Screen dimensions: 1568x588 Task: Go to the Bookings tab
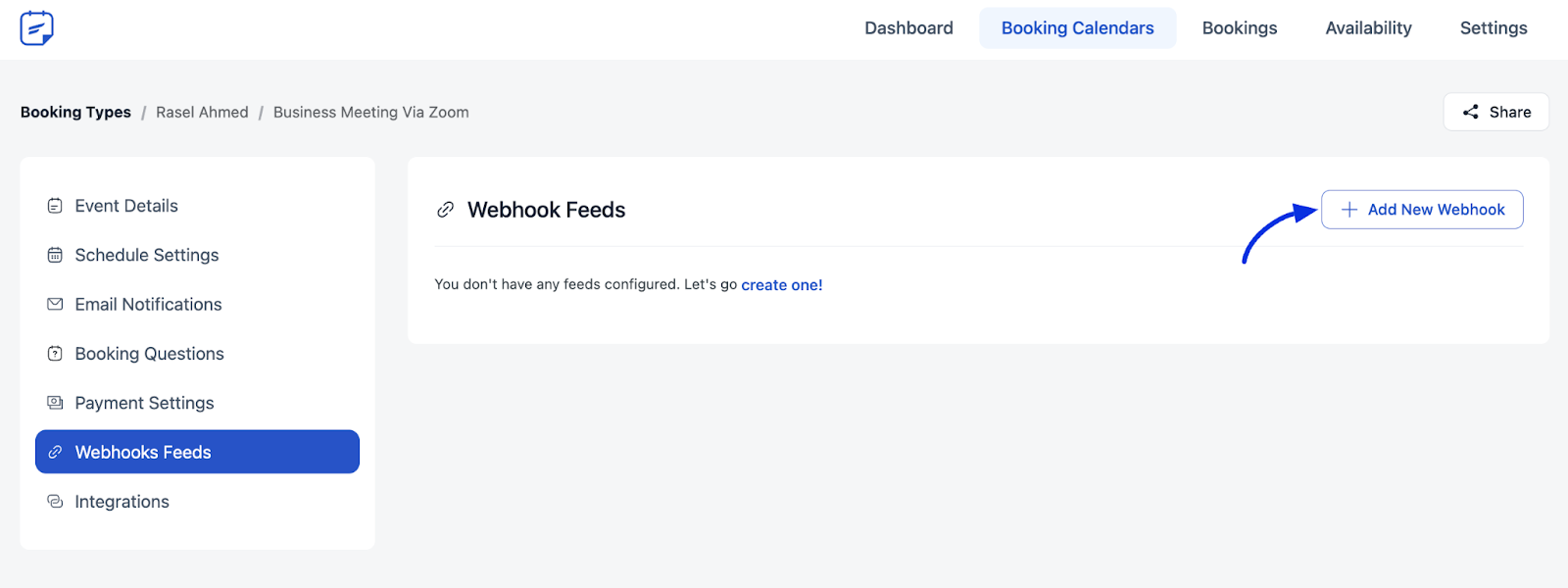coord(1240,28)
